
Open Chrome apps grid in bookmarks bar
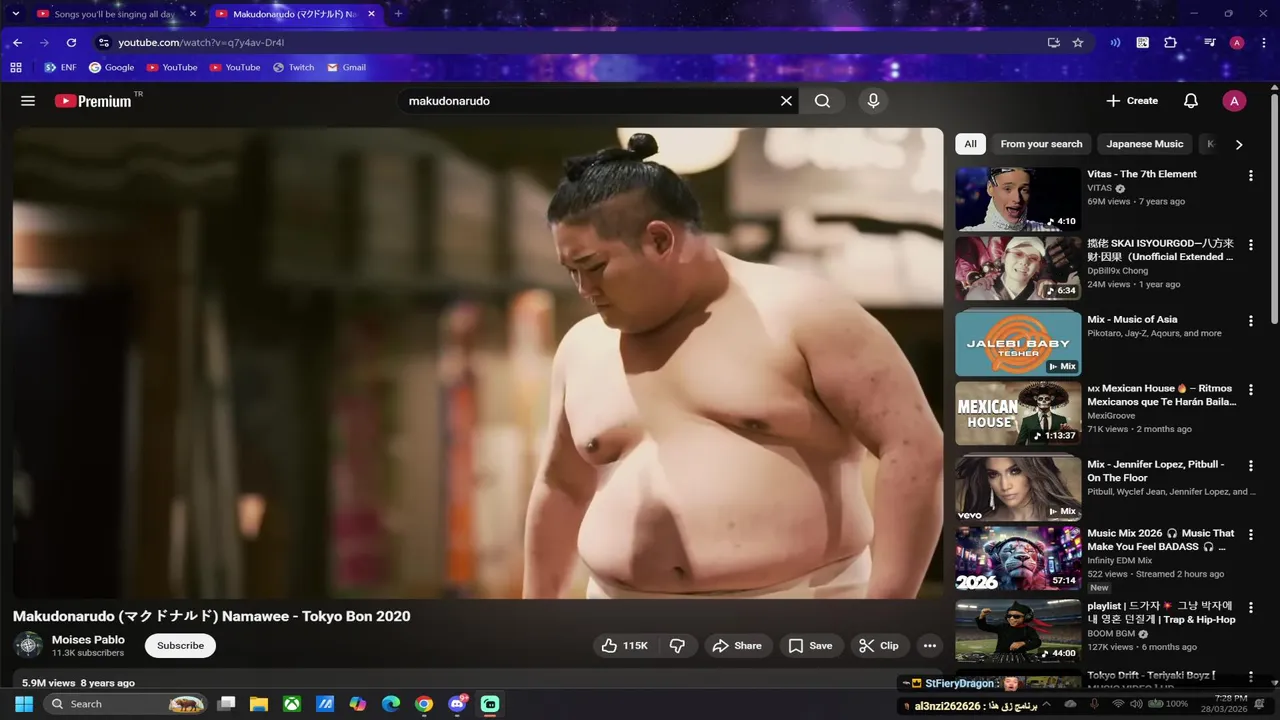(x=16, y=68)
